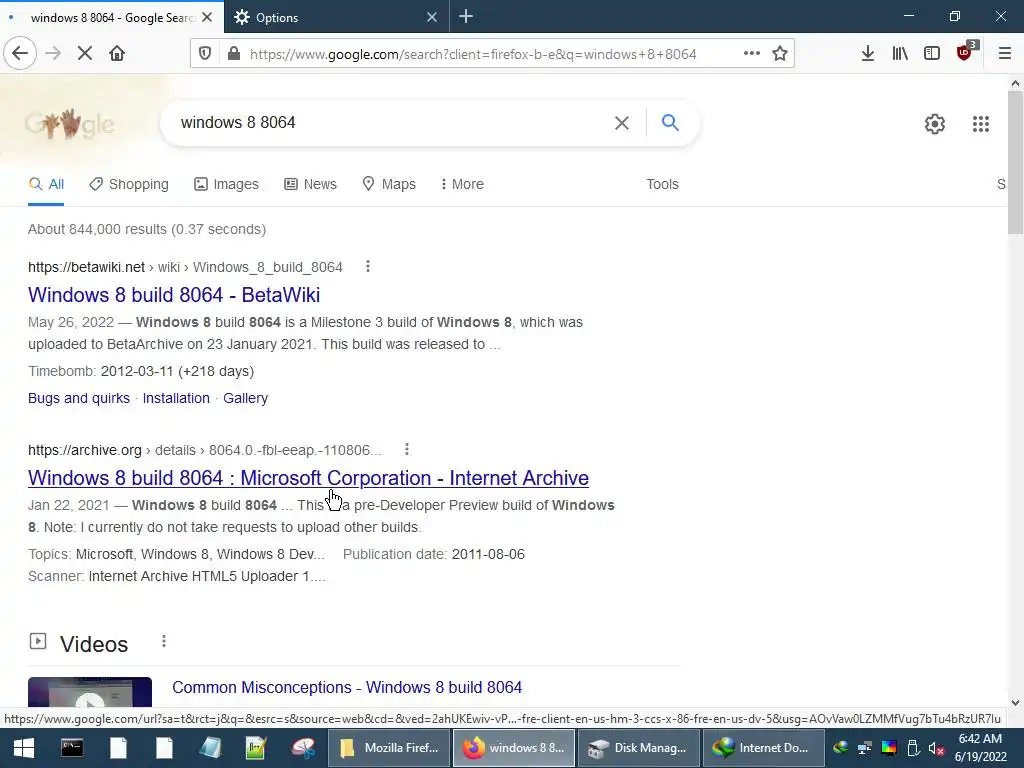Click the network tray icon

click(x=865, y=748)
